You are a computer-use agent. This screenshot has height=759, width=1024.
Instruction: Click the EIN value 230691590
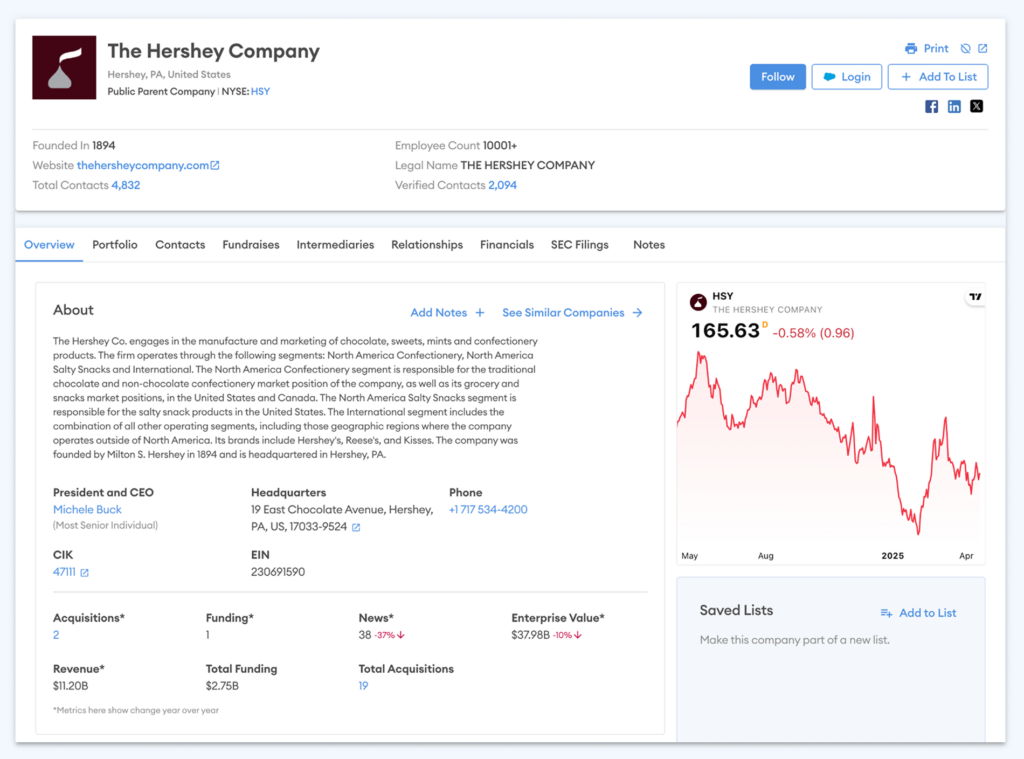[x=278, y=572]
